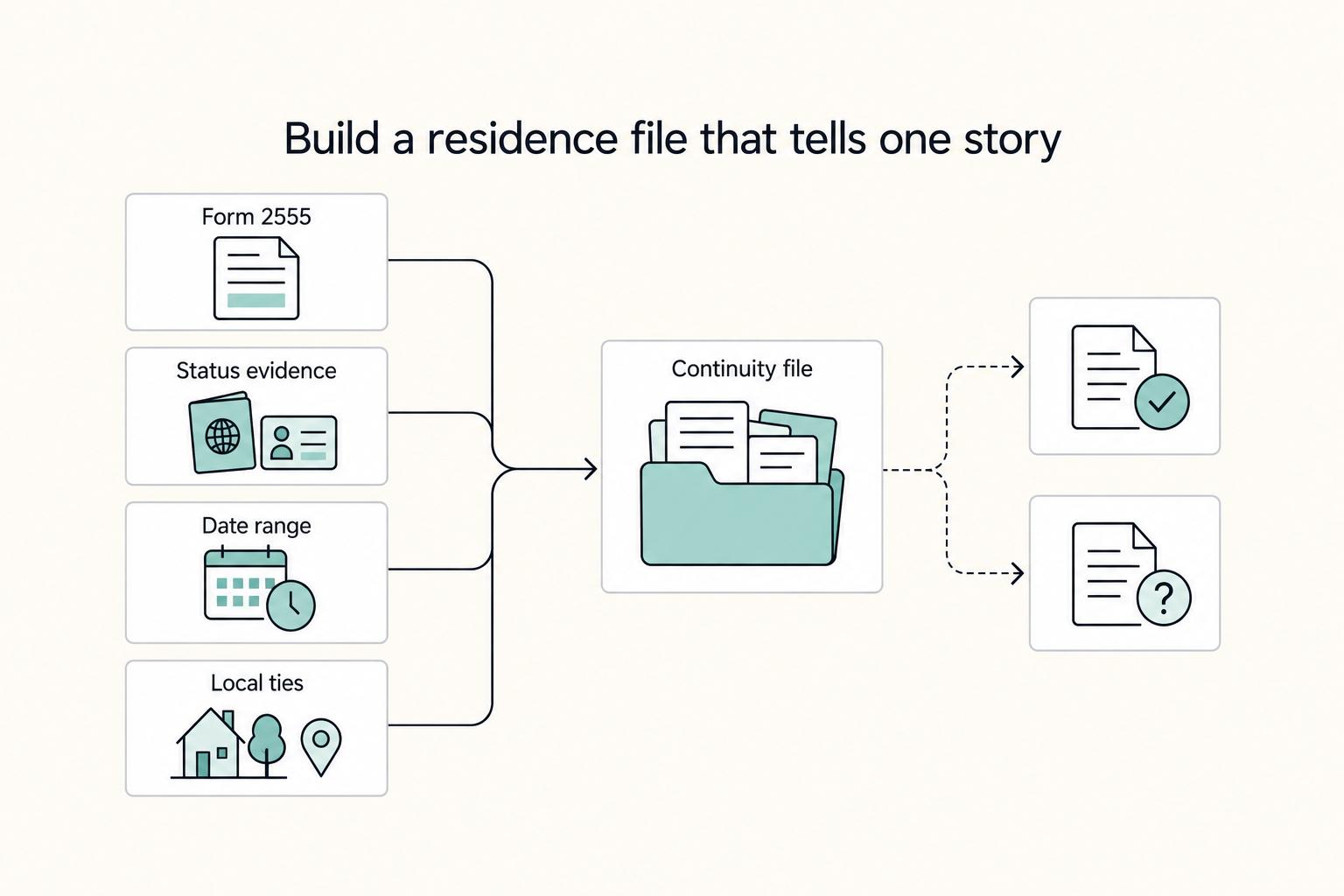Click the "Local ties" label

(x=257, y=682)
